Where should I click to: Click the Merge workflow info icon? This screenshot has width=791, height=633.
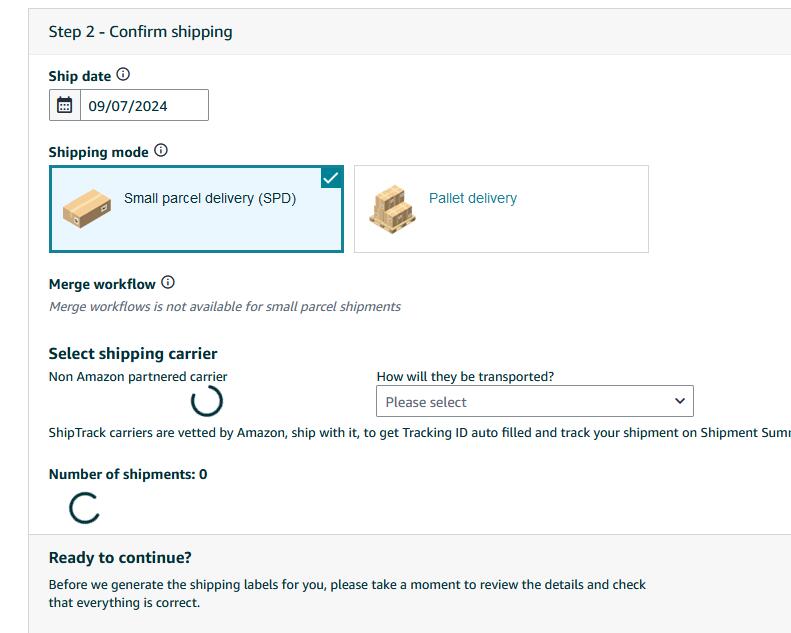(168, 283)
